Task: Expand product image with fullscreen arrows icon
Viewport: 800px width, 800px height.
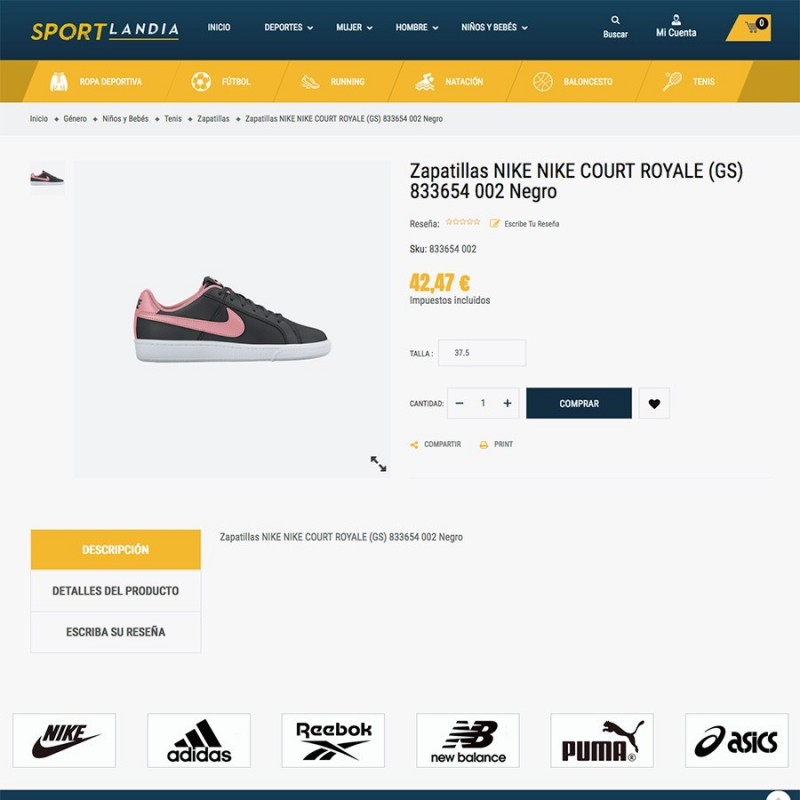Action: (x=378, y=464)
